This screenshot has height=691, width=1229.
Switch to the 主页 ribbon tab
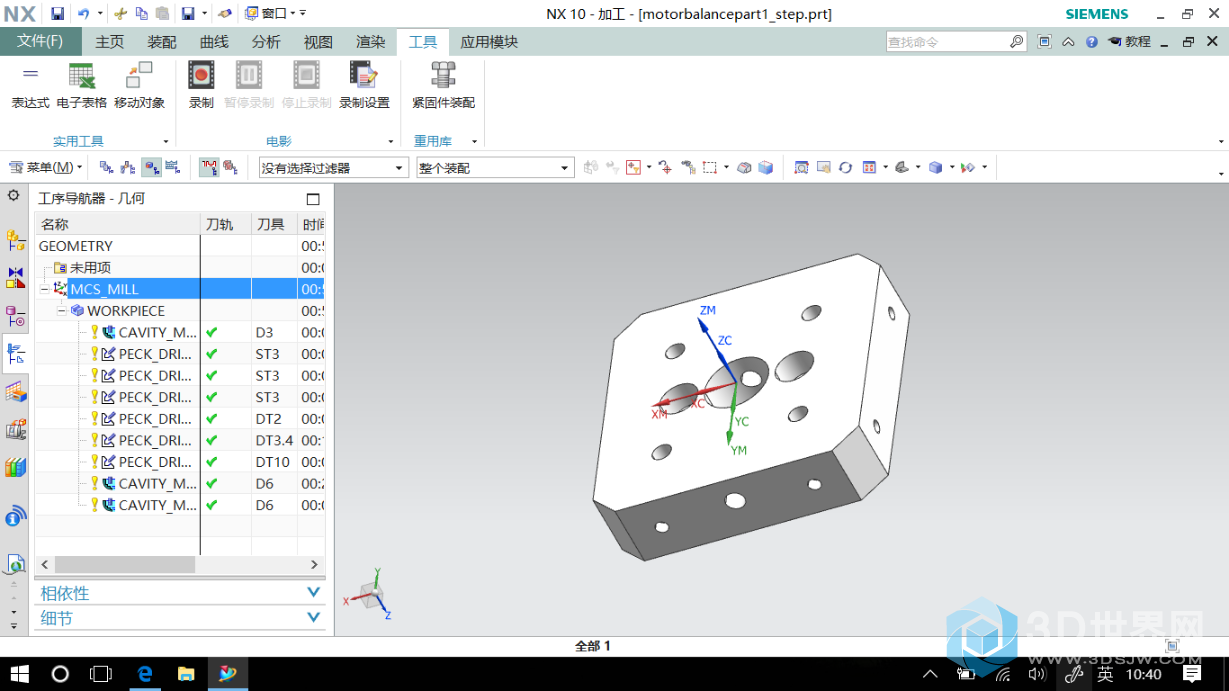tap(110, 42)
